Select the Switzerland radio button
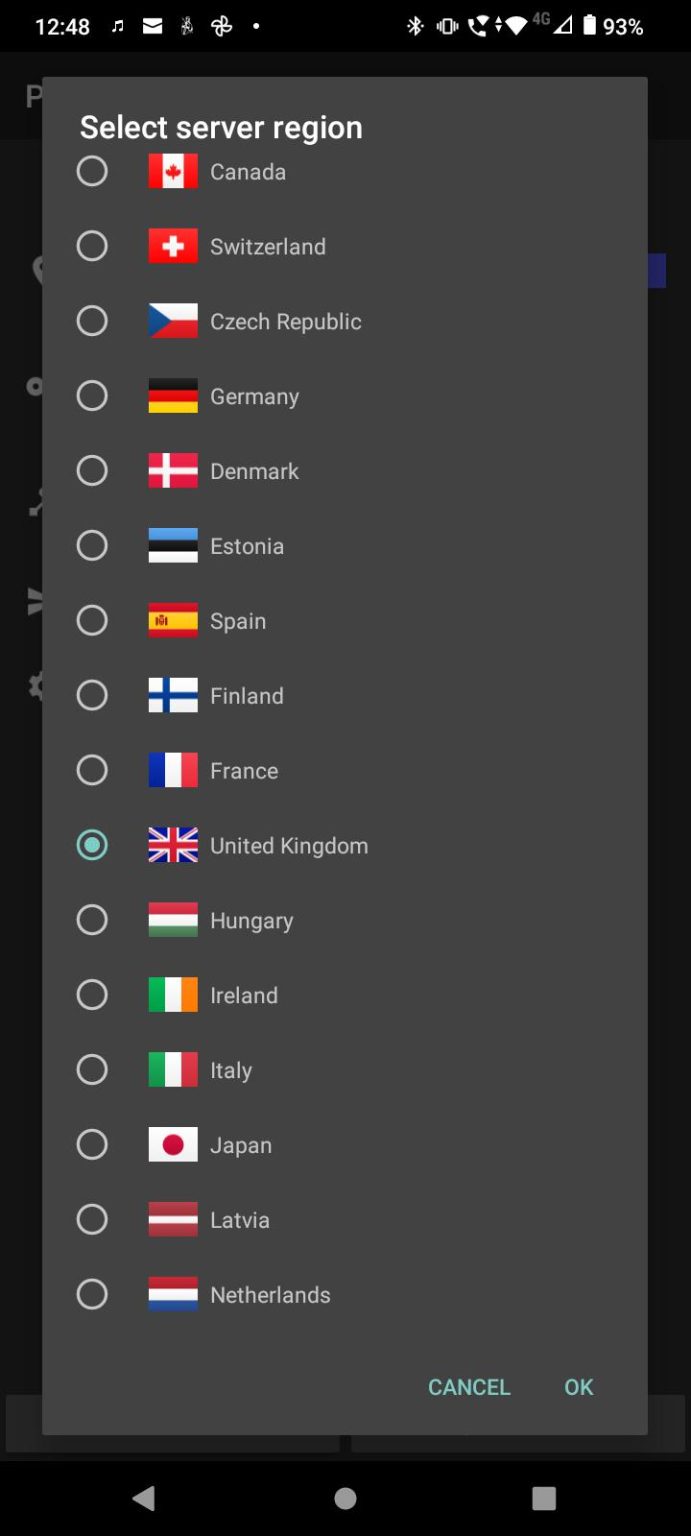The width and height of the screenshot is (691, 1536). [x=92, y=246]
